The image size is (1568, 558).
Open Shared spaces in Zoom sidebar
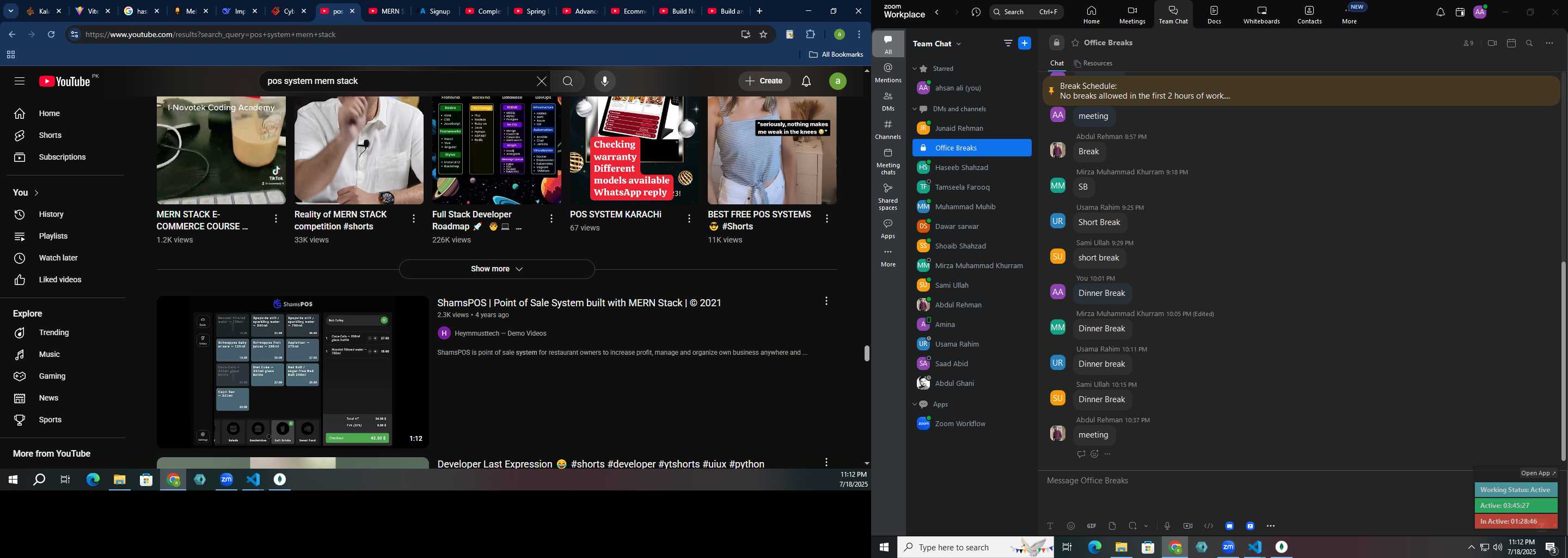click(888, 197)
